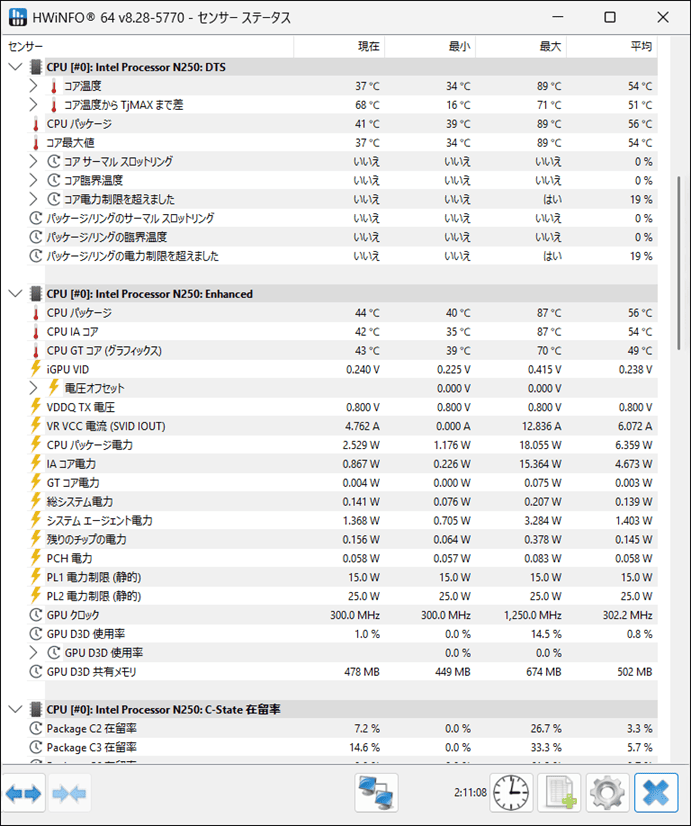Click clock icon beside GPU D3D 共有メモリ

point(36,672)
